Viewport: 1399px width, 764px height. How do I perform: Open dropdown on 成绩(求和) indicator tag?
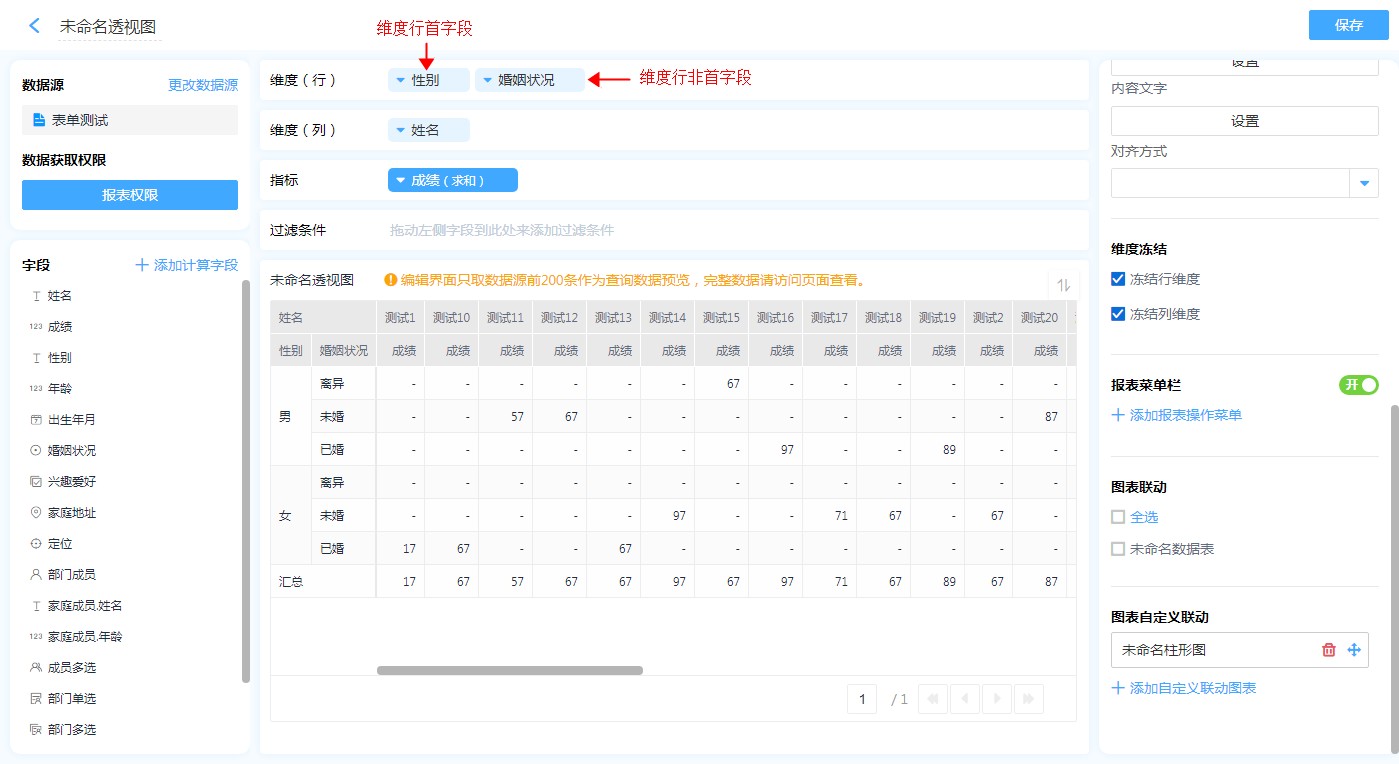point(401,180)
